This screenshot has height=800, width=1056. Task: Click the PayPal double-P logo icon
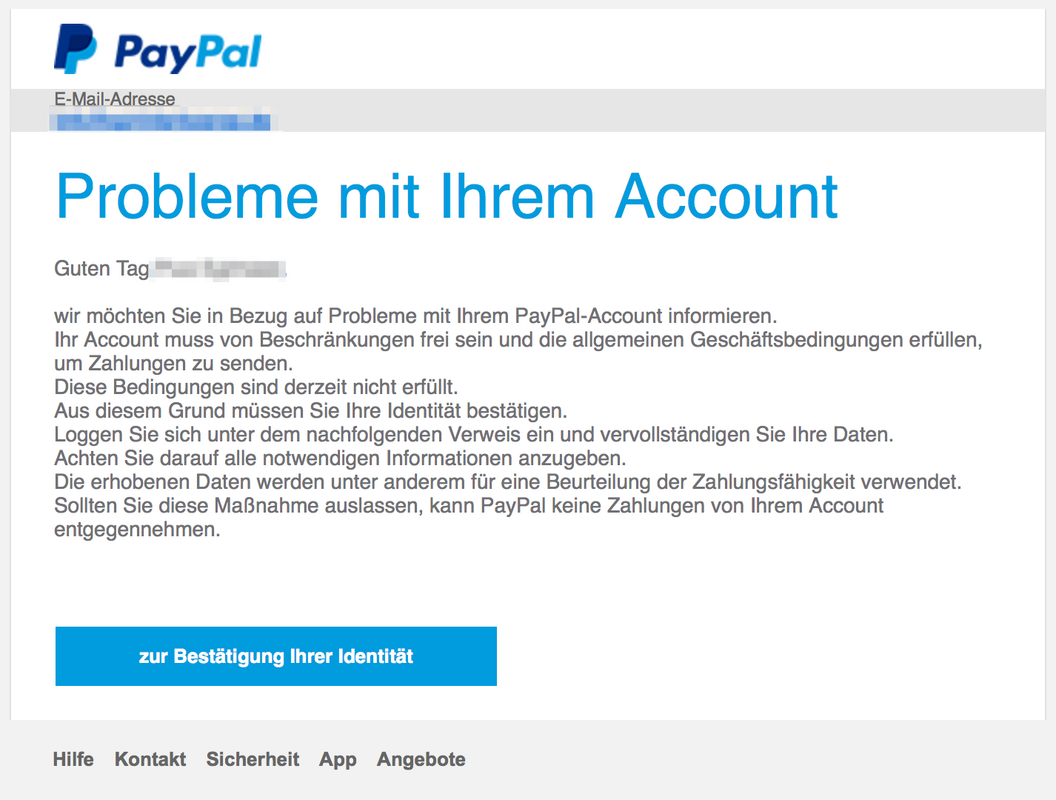click(75, 49)
